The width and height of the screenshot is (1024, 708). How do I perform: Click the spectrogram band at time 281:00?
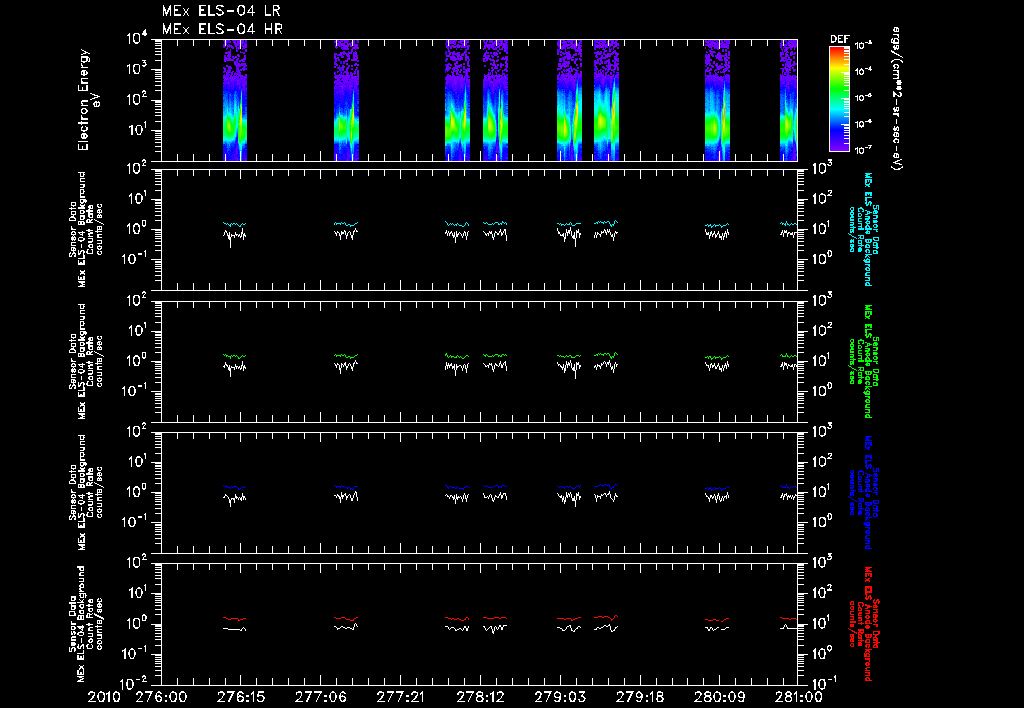tap(789, 100)
